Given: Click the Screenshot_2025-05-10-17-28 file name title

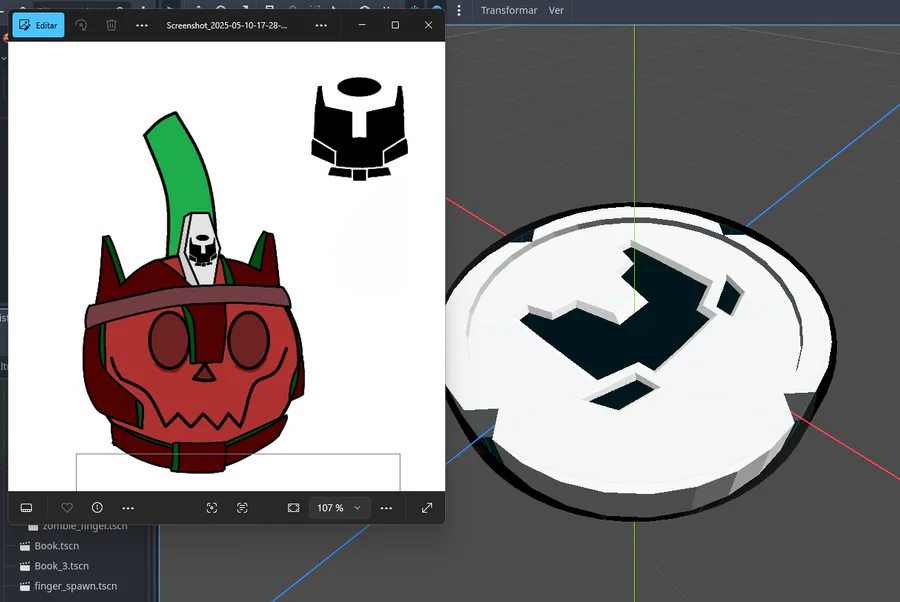Looking at the screenshot, I should [227, 25].
